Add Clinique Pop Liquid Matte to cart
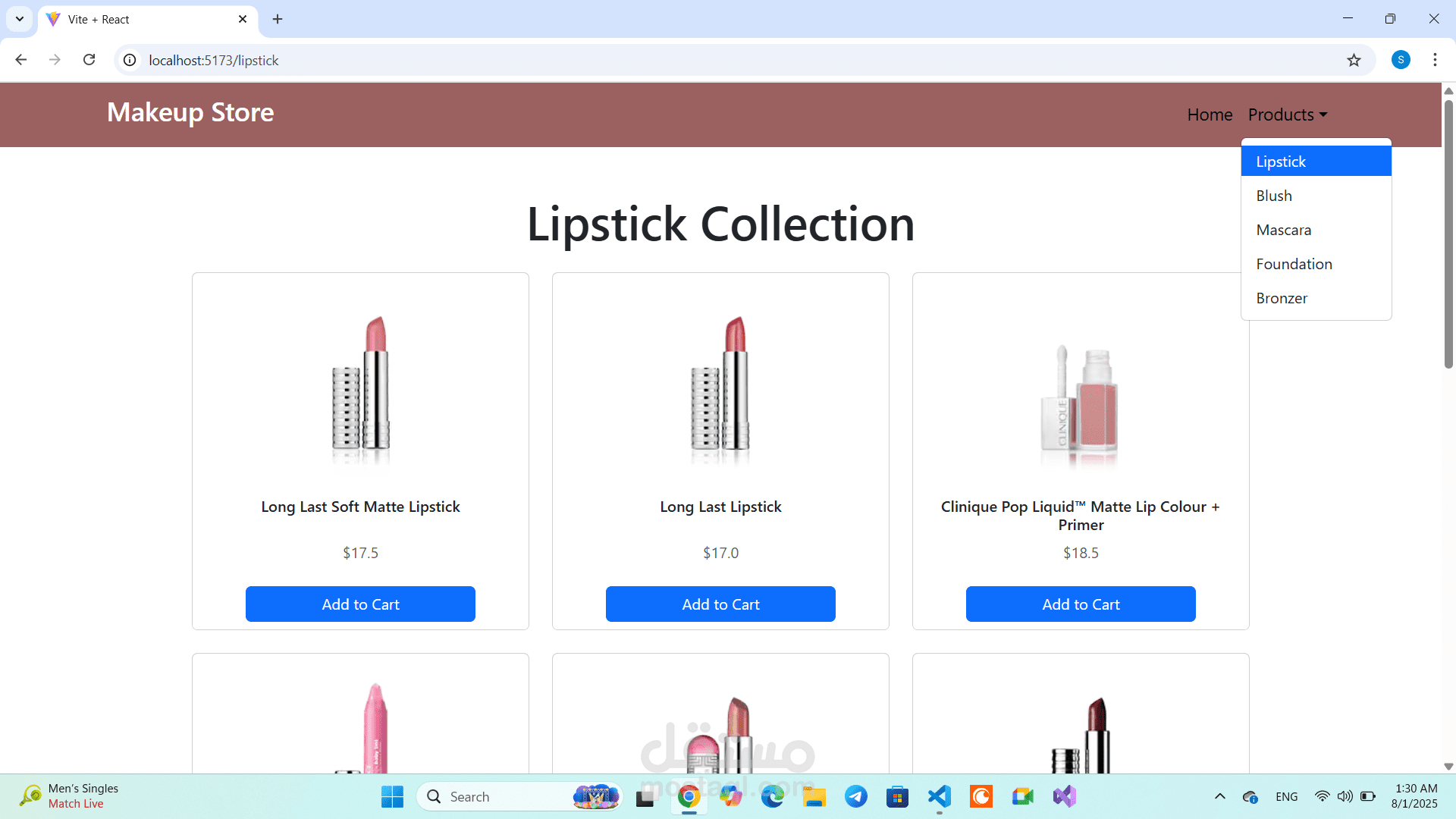The width and height of the screenshot is (1456, 819). click(x=1081, y=604)
